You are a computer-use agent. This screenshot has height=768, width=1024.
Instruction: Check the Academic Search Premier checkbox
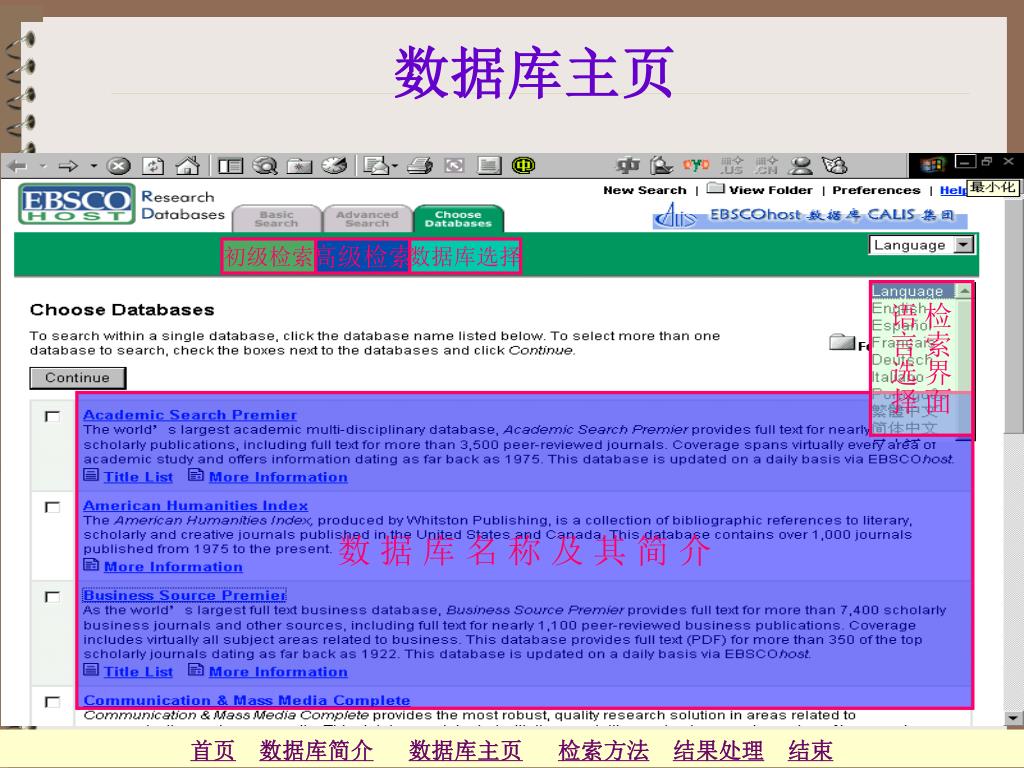[52, 416]
